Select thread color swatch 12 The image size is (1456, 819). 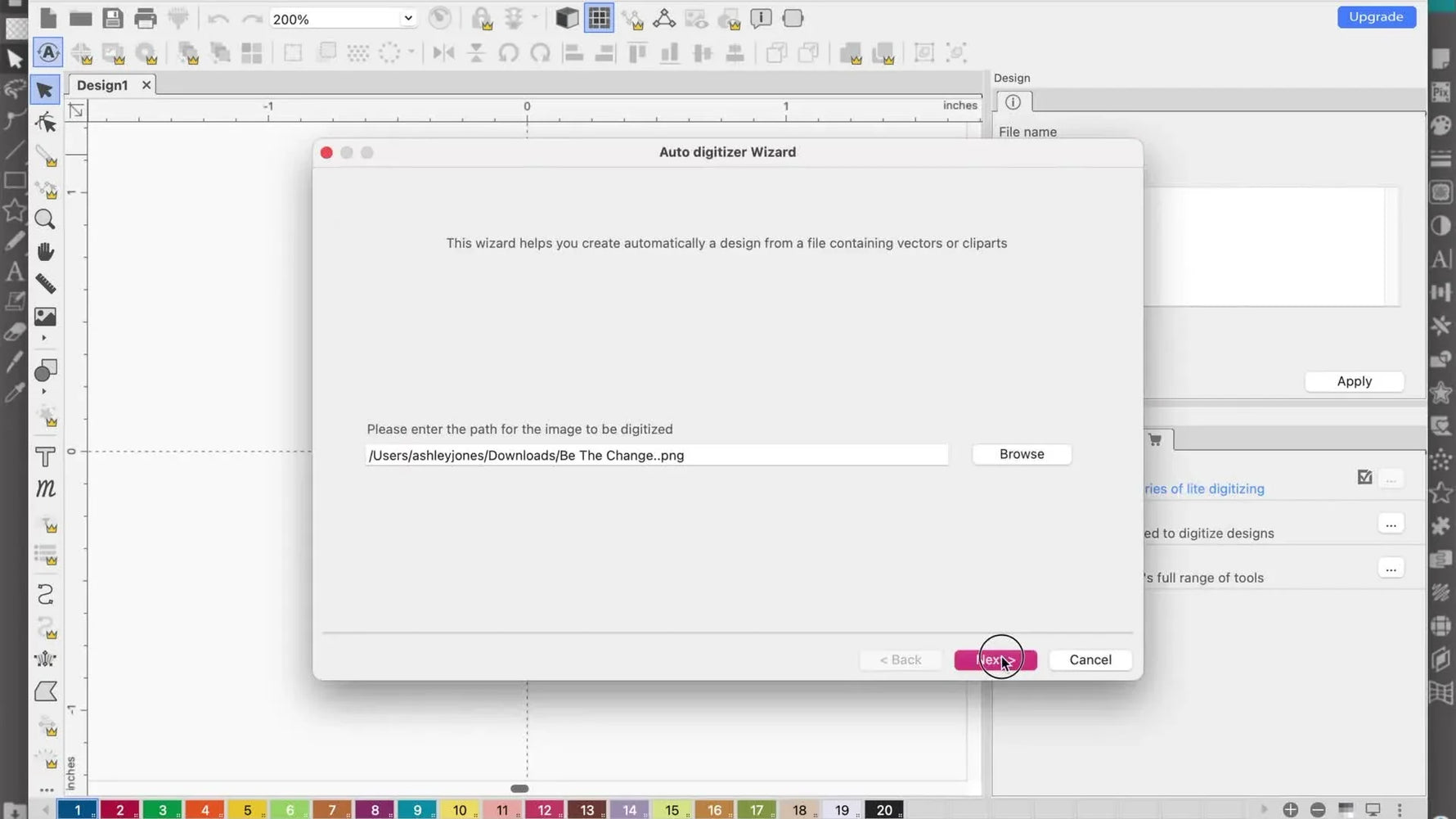pos(545,810)
